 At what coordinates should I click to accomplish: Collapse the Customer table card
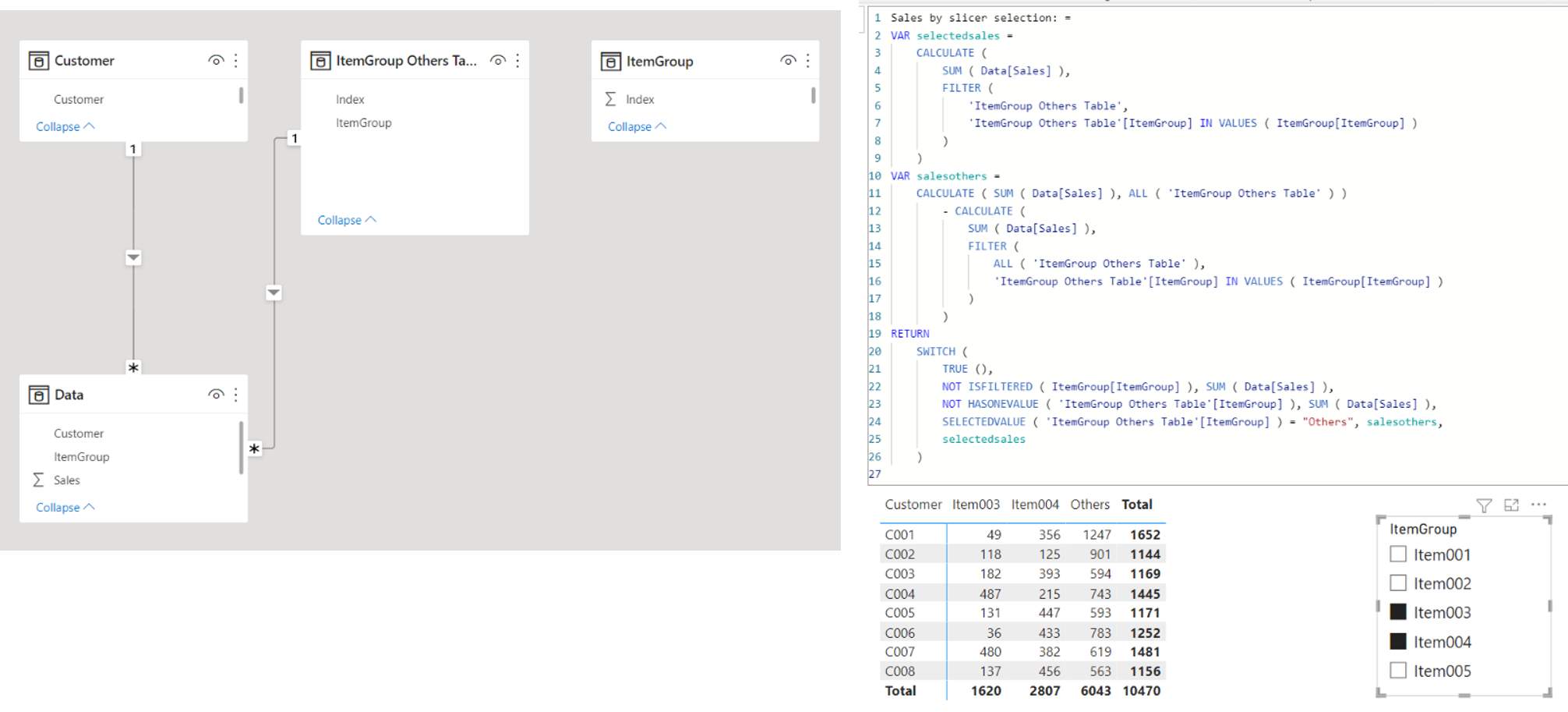click(x=65, y=126)
